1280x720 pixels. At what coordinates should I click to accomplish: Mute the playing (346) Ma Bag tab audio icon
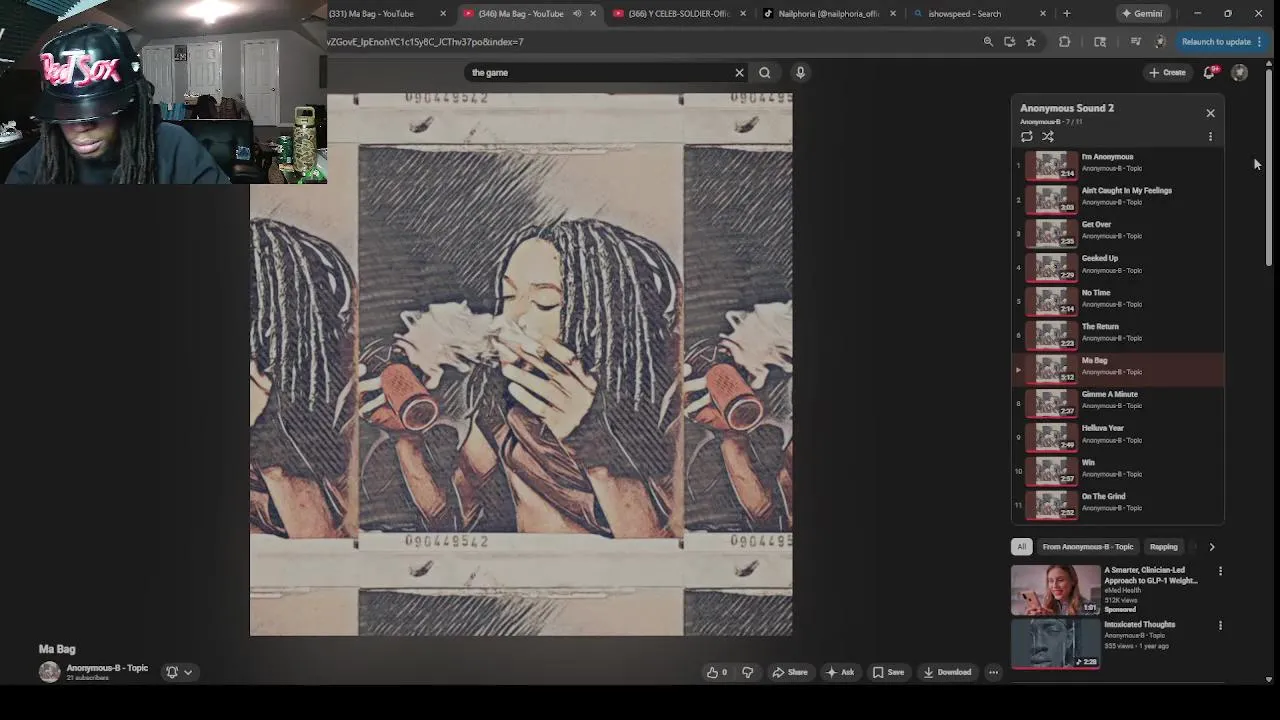click(x=577, y=14)
